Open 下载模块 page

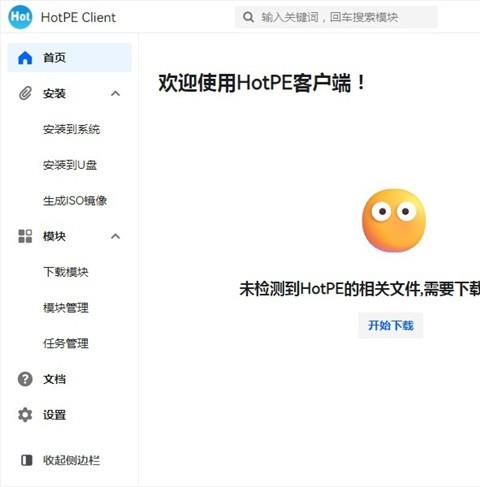[x=66, y=272]
